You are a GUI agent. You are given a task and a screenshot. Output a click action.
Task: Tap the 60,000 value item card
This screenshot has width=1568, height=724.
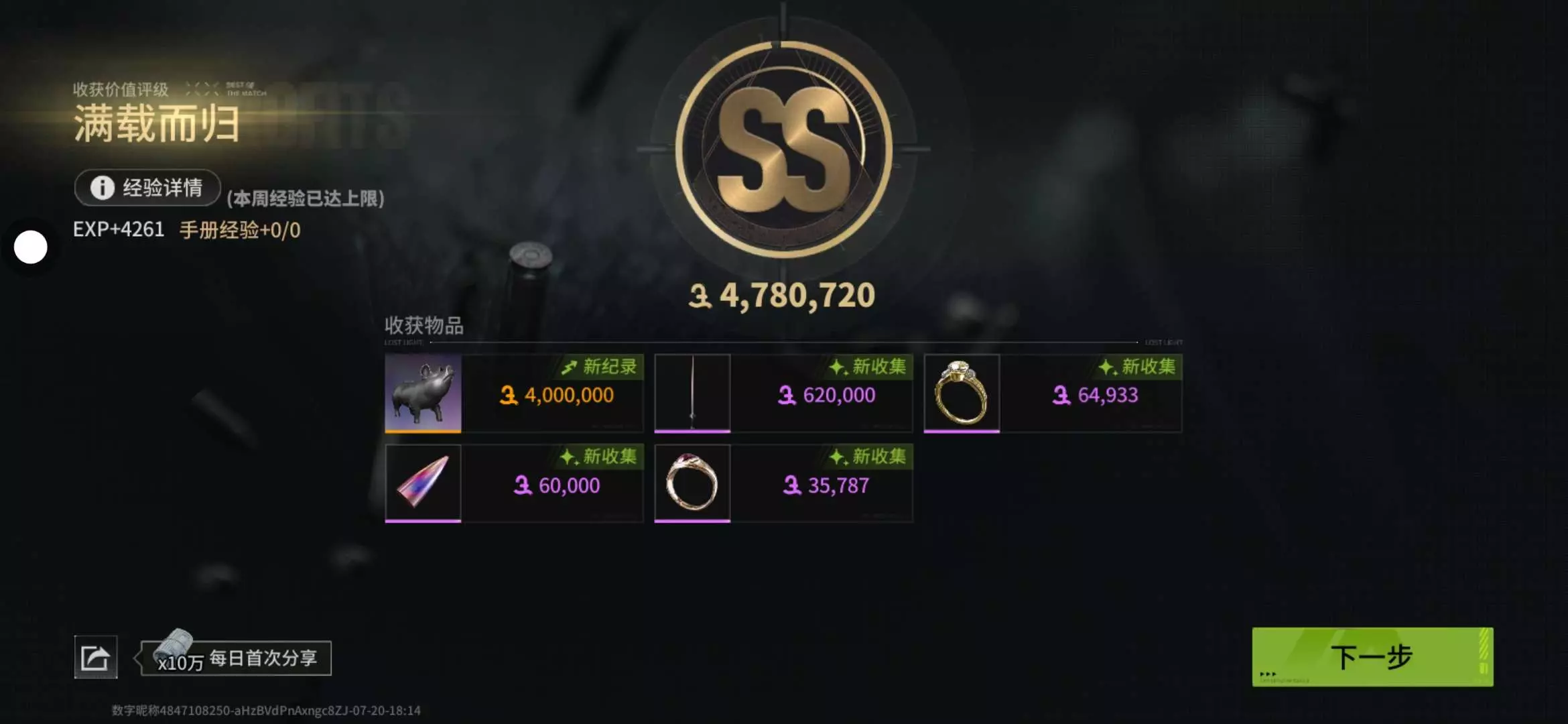tap(514, 483)
